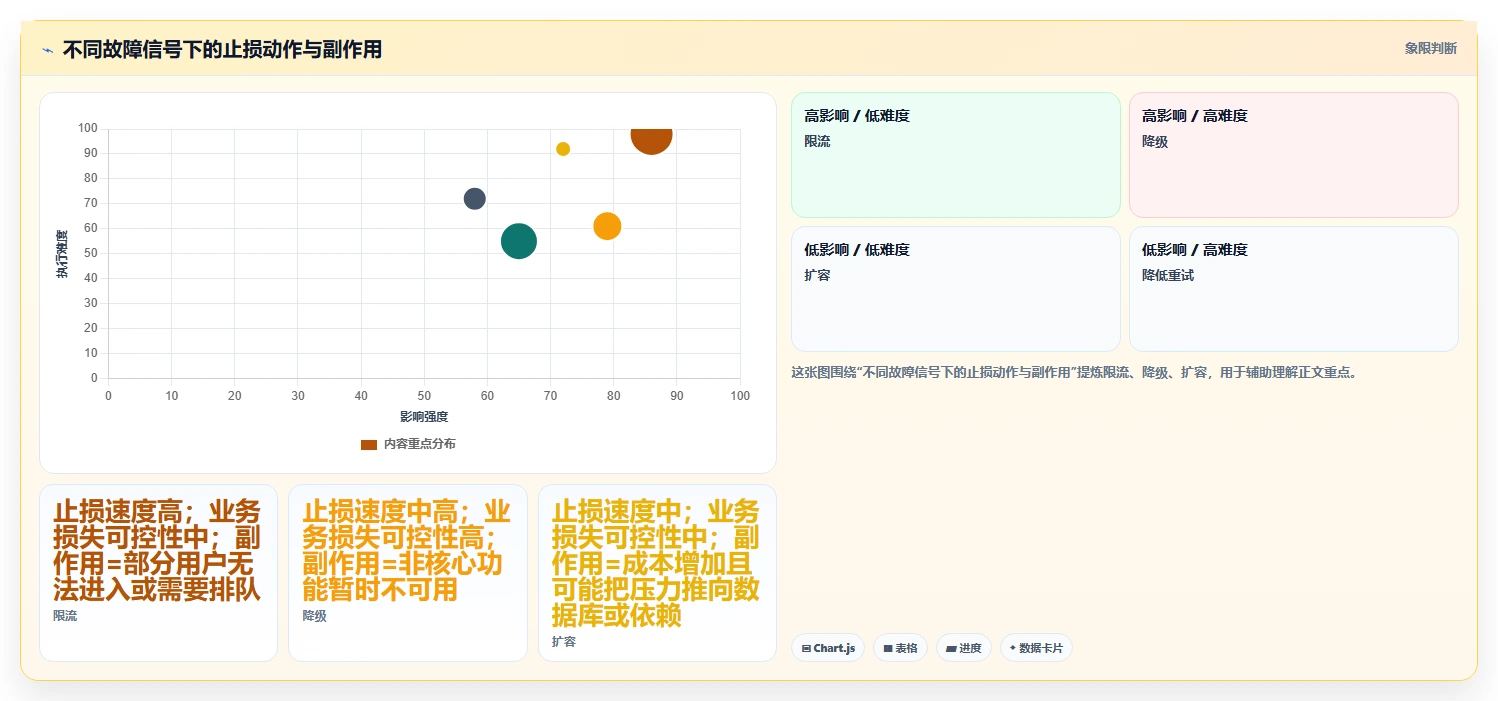Click the 执行难度 y-axis title
This screenshot has height=701, width=1498.
click(62, 254)
